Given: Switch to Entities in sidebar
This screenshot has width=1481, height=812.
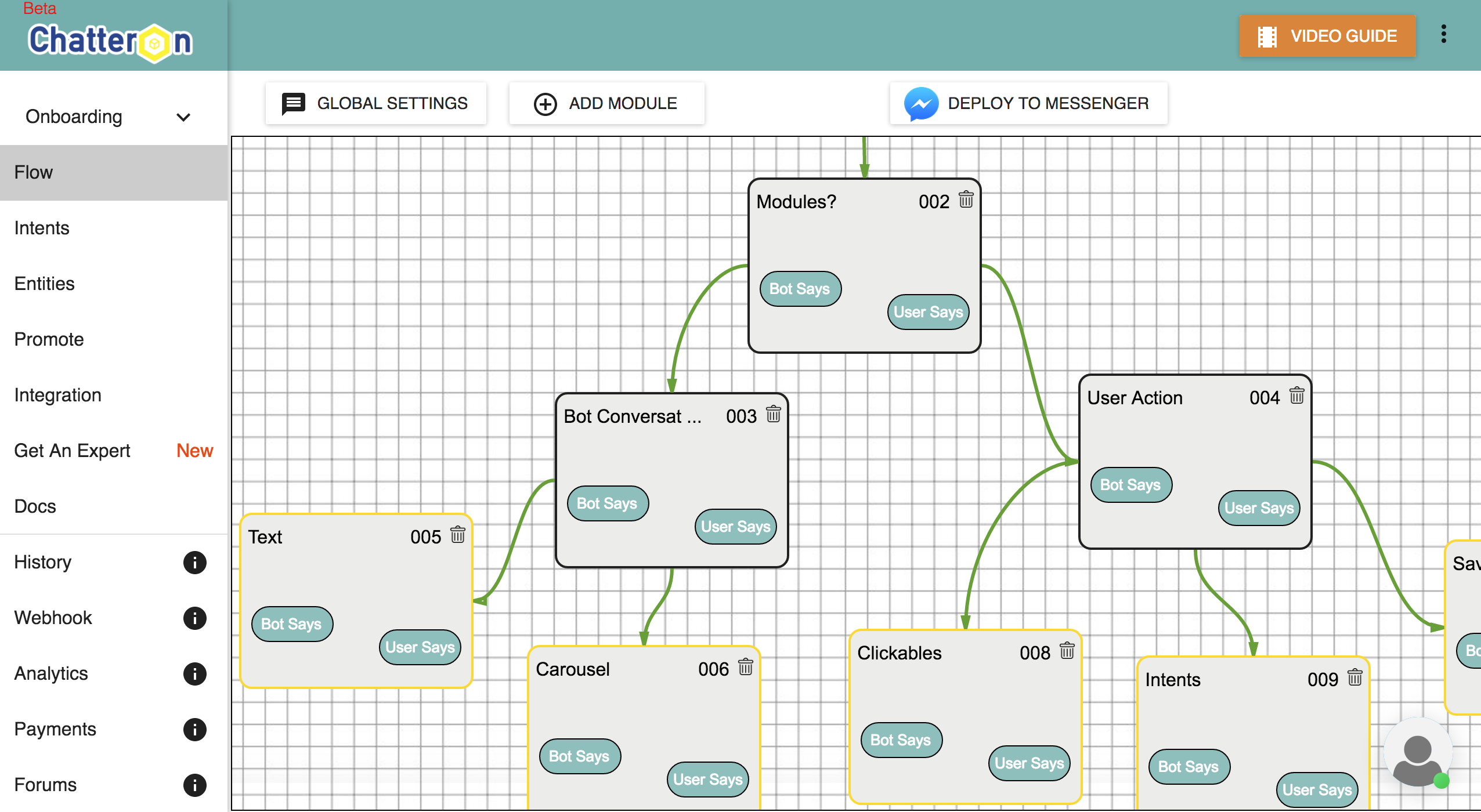Looking at the screenshot, I should 45,284.
